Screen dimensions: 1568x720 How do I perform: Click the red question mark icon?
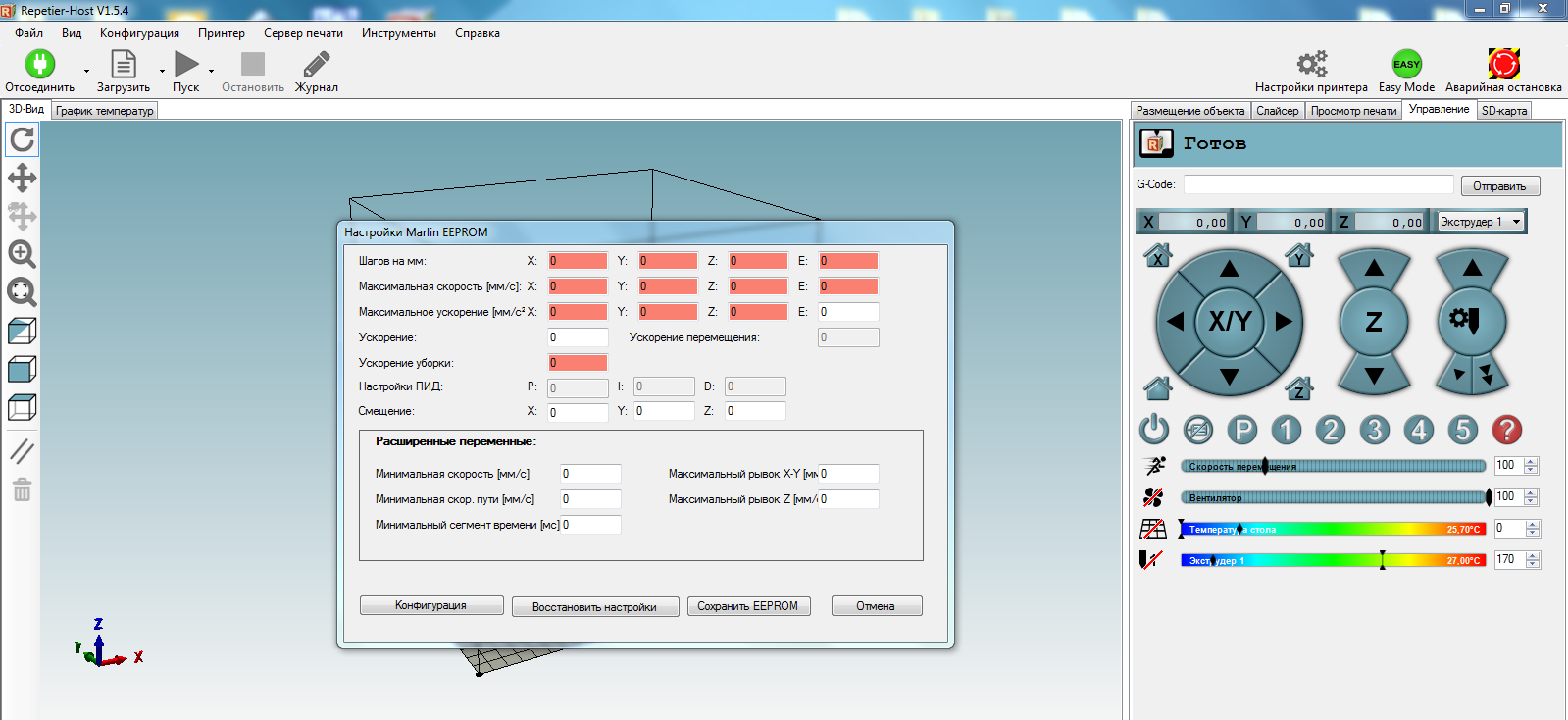(1506, 430)
